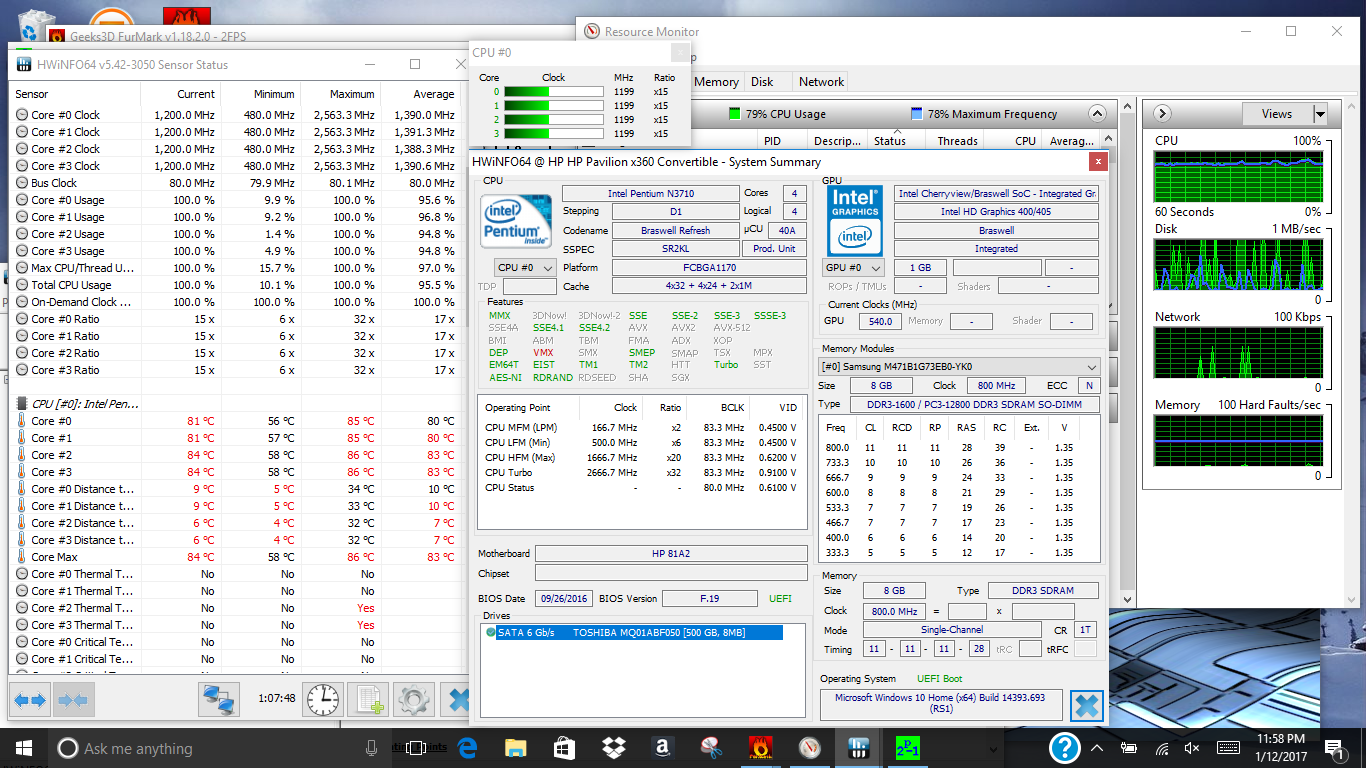Select the TOSHIBA MQ01ABF050 drive entry
Image resolution: width=1366 pixels, height=768 pixels.
point(639,633)
